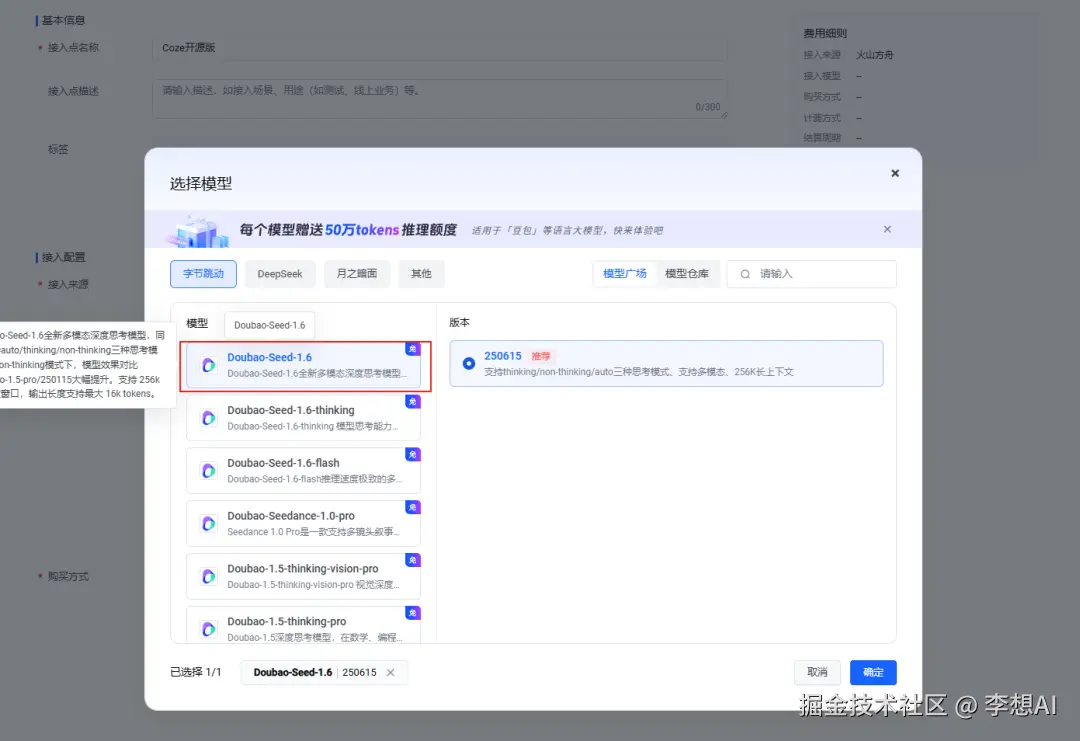Image resolution: width=1080 pixels, height=741 pixels.
Task: Click the free badge on Doubao-1.5-thinking-vision-pro card
Action: [x=413, y=560]
